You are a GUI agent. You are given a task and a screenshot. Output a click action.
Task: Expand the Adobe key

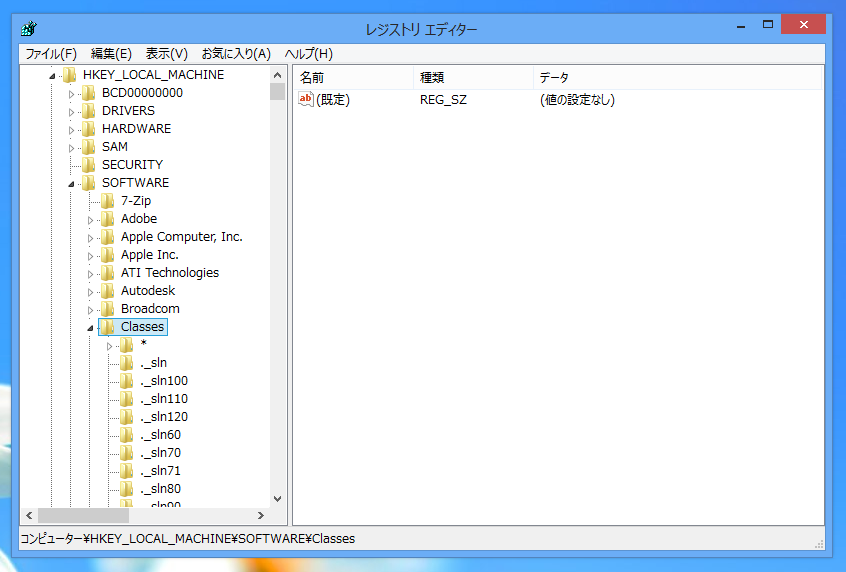(x=90, y=220)
